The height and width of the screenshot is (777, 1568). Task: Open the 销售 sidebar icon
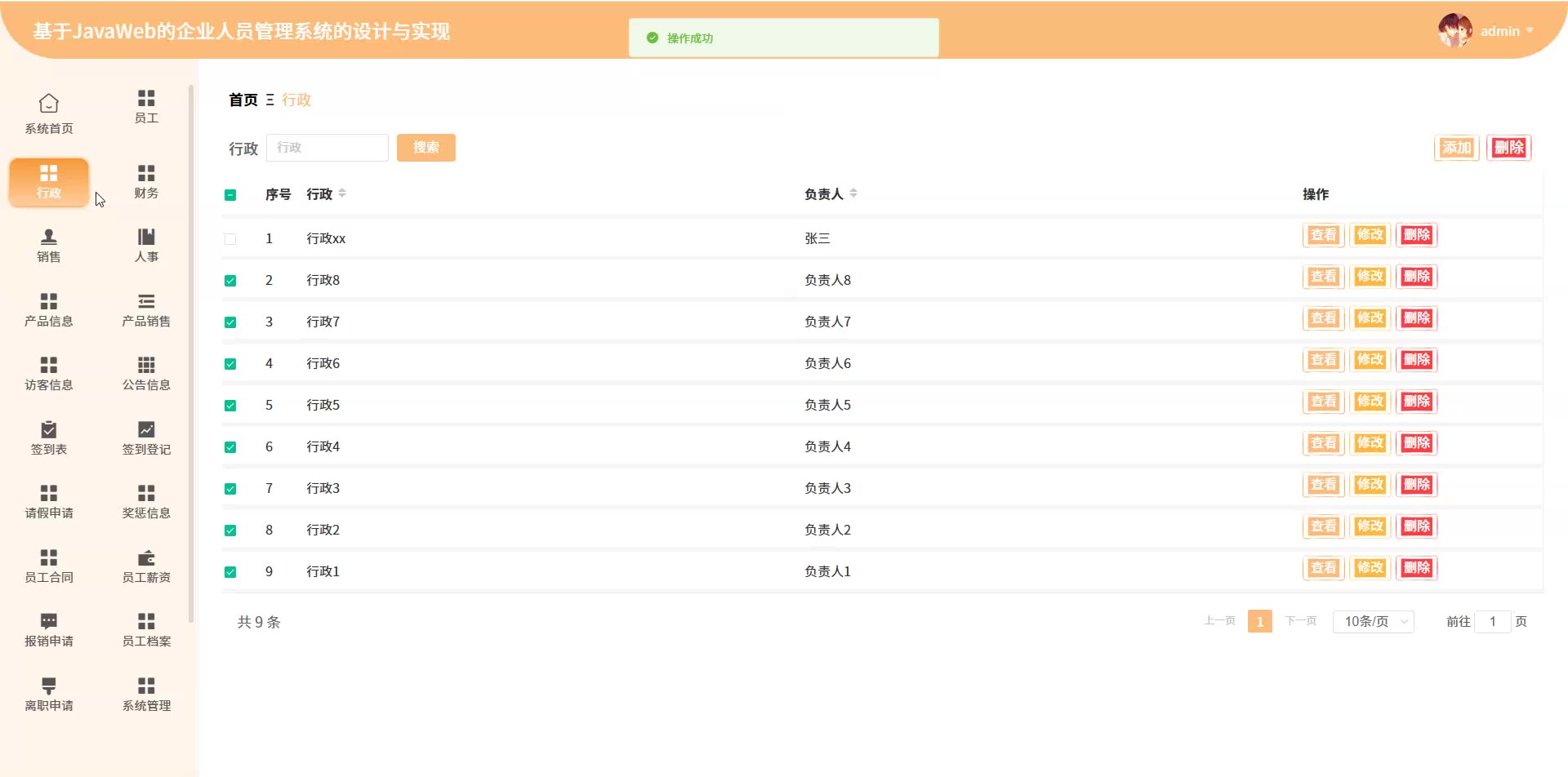49,237
